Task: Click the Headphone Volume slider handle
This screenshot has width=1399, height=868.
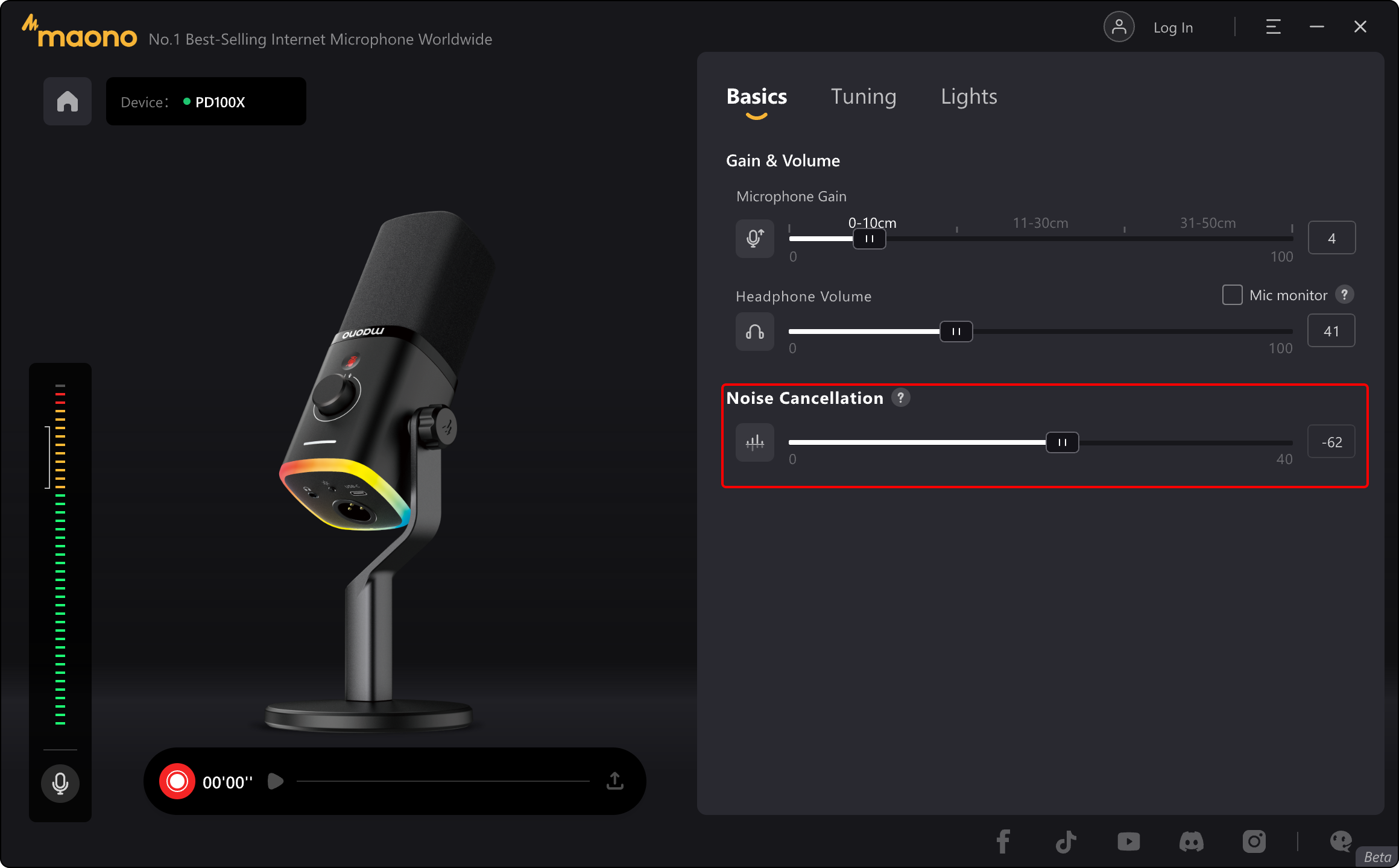Action: (x=956, y=332)
